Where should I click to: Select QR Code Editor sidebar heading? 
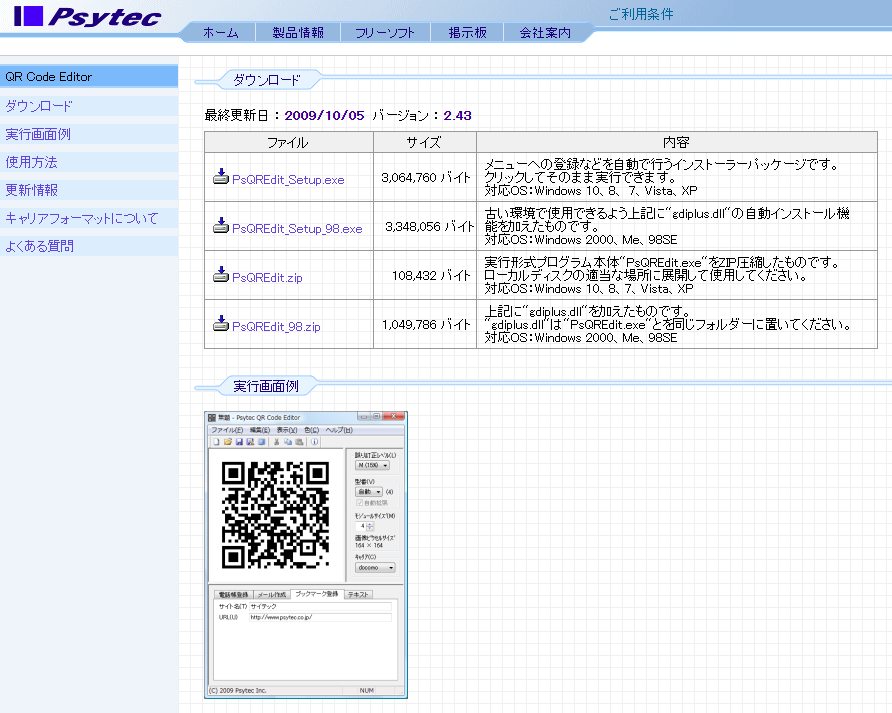[x=89, y=77]
